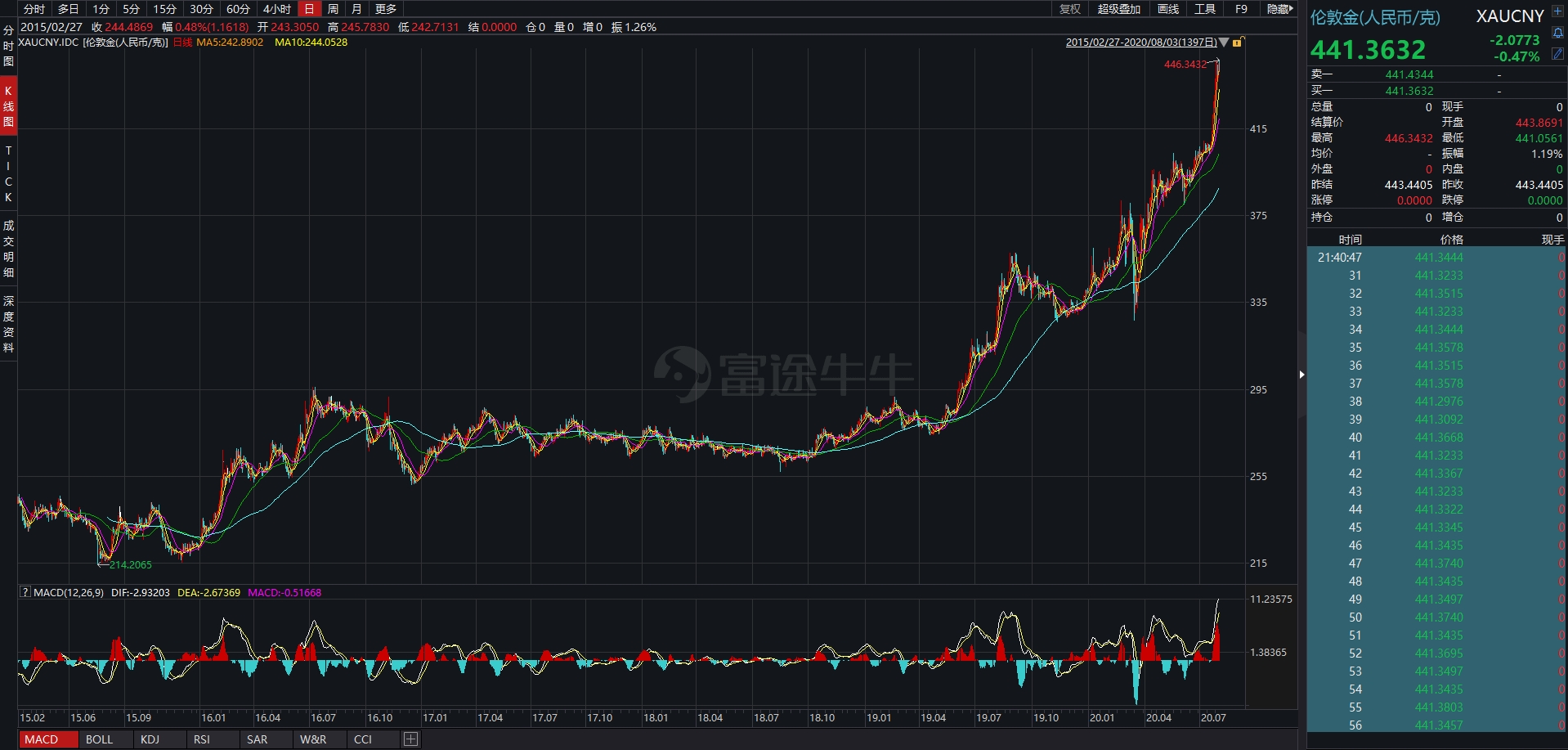1568x750 pixels.
Task: Click the 超级叠加 overlay button
Action: 1118,9
